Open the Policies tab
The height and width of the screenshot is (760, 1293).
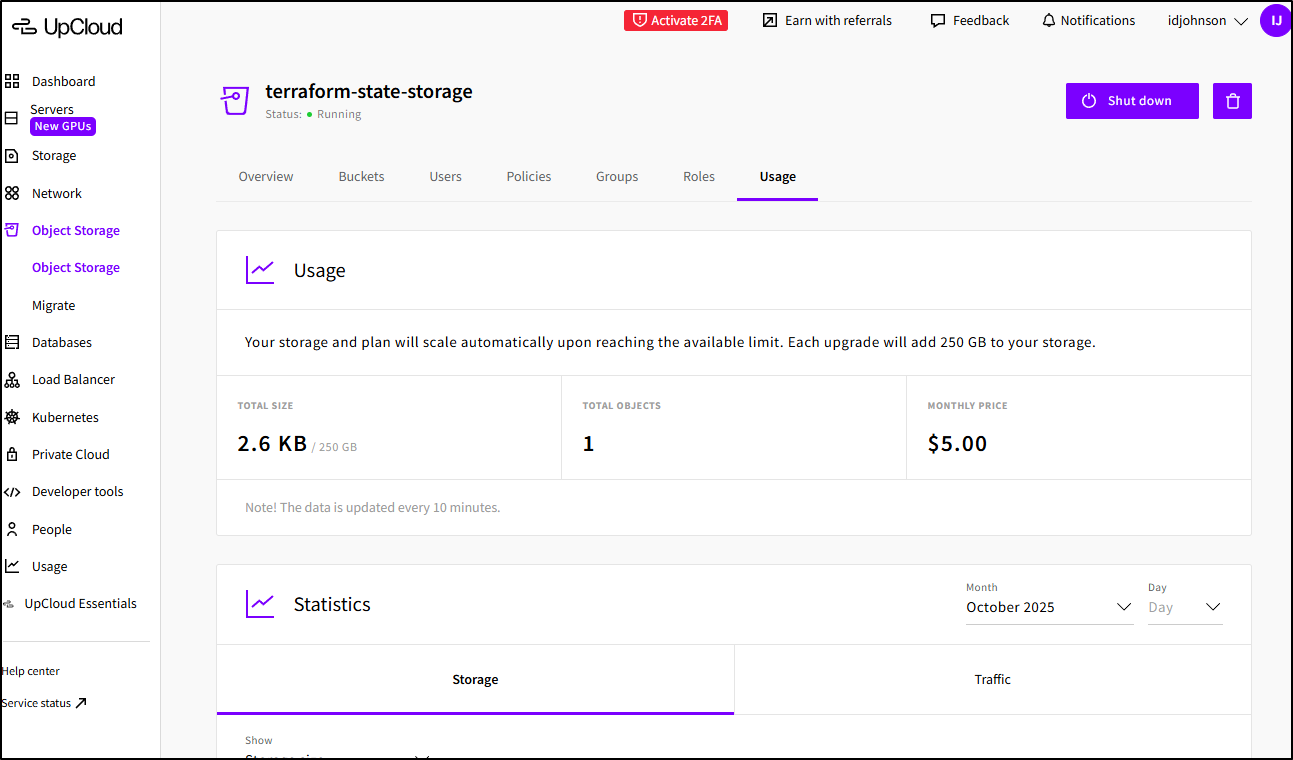[528, 177]
